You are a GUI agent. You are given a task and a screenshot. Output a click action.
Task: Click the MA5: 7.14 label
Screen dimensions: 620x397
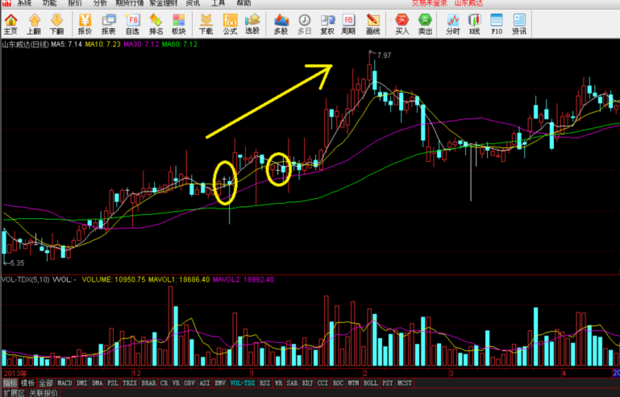(66, 44)
